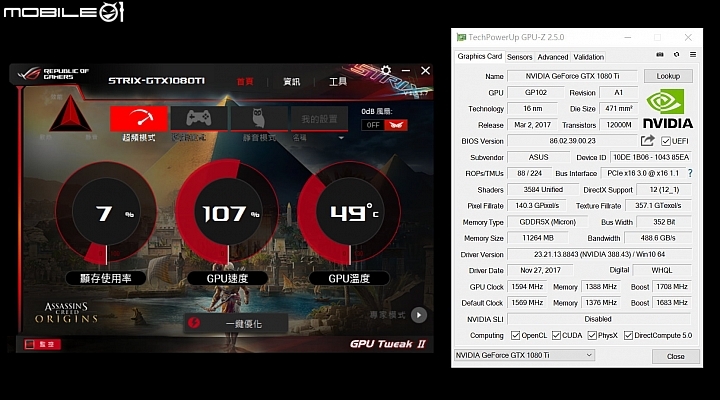Open GPU Tweak settings gear icon
Viewport: 720px width, 400px height.
click(x=386, y=70)
